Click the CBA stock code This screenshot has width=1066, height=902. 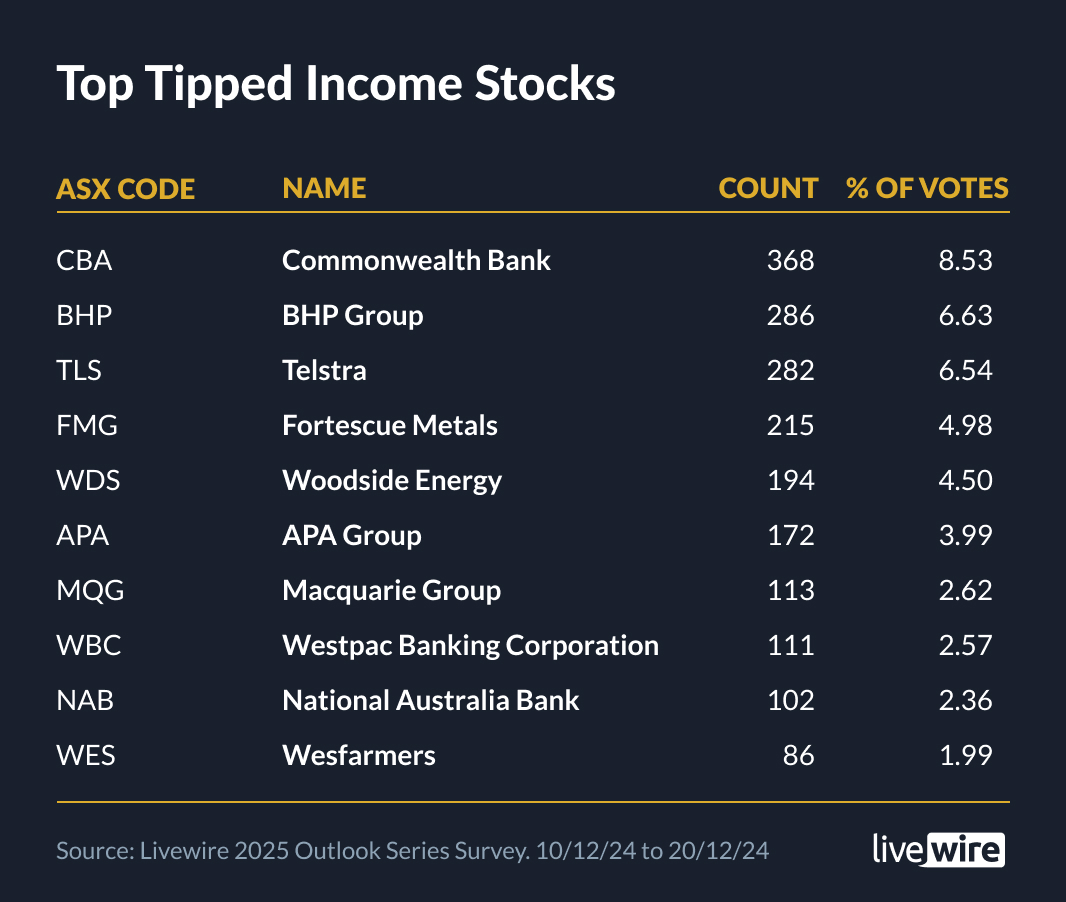(84, 261)
